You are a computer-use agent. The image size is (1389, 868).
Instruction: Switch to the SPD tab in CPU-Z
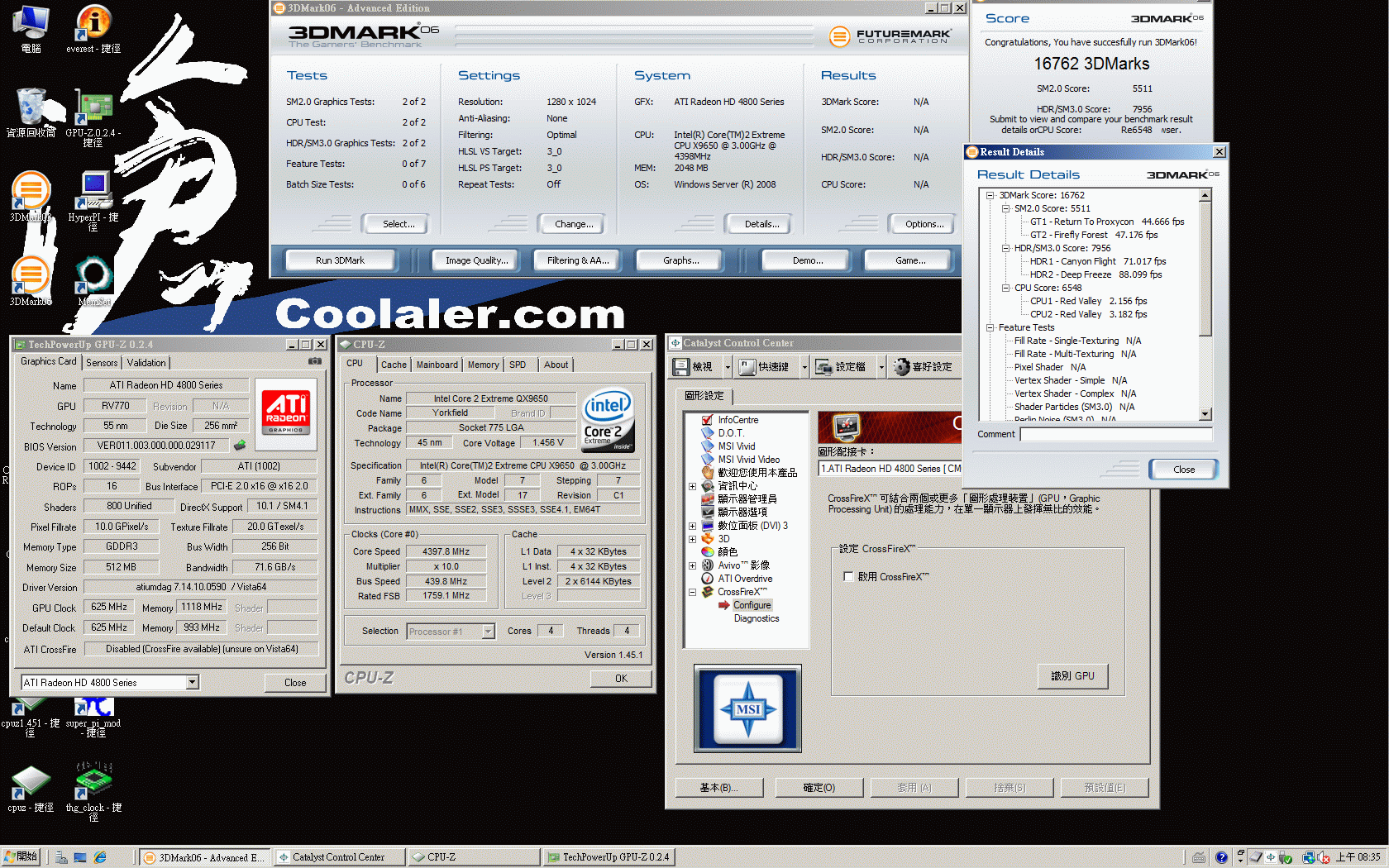[x=518, y=365]
